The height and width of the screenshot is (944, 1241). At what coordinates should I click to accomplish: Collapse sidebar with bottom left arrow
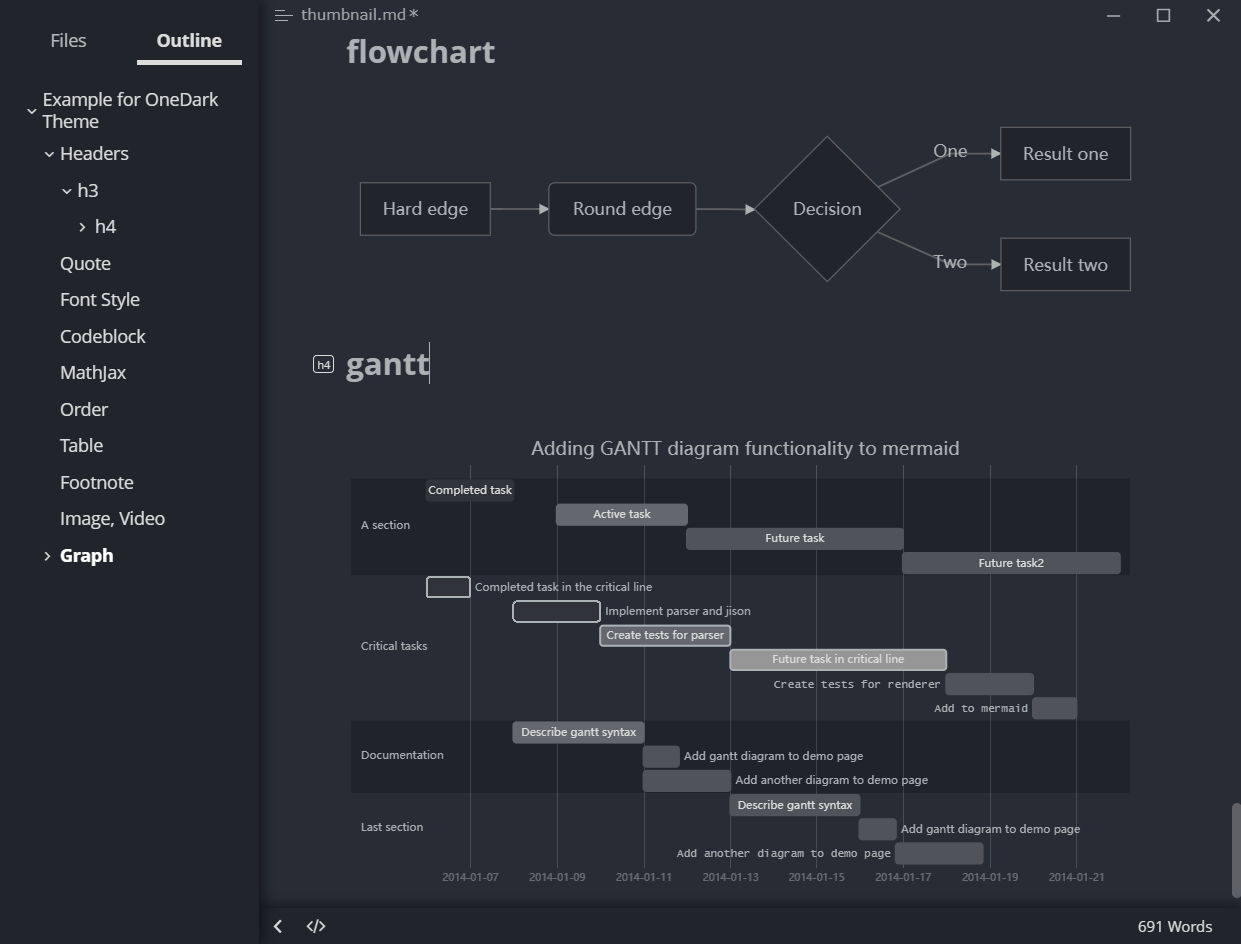[x=278, y=926]
